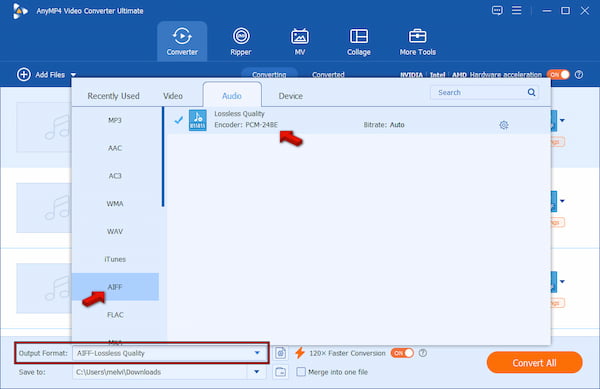Open the Output Format dropdown

[x=257, y=353]
